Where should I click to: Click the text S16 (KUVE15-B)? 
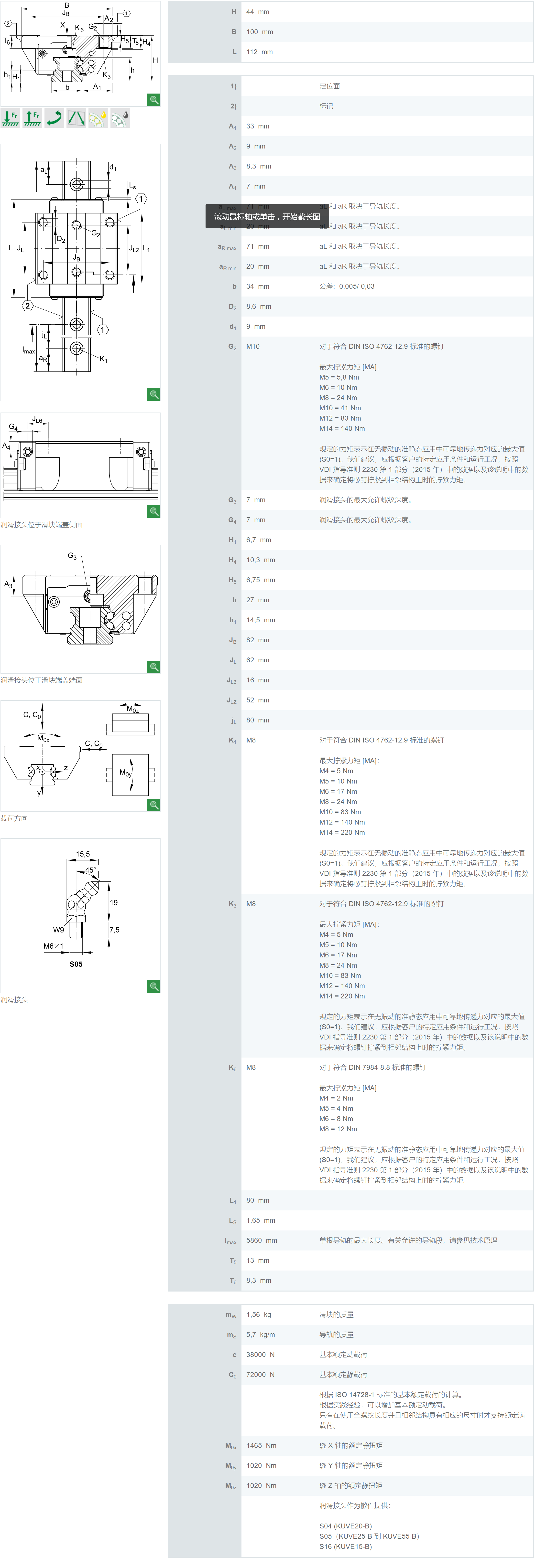click(346, 1547)
